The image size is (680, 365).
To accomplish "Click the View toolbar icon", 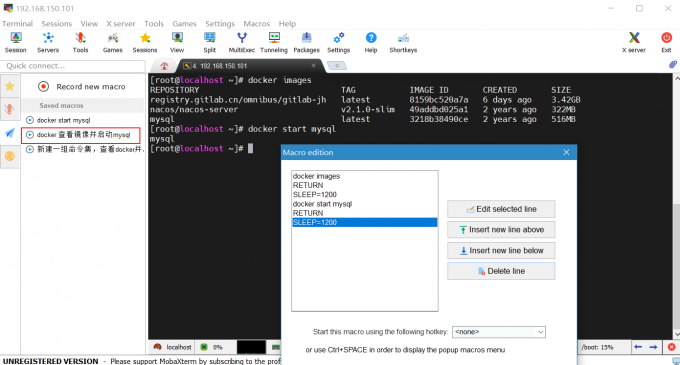I will tap(177, 42).
